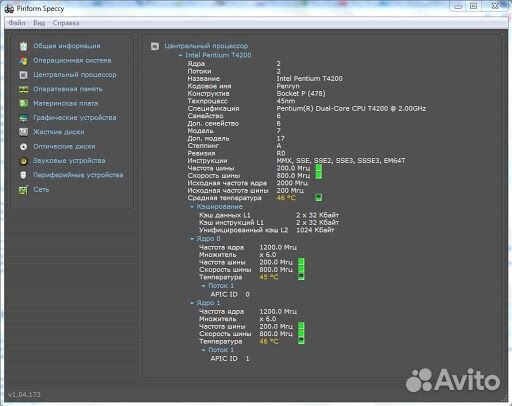Click the Piriform Specy title bar app icon
The width and height of the screenshot is (512, 406).
point(9,9)
